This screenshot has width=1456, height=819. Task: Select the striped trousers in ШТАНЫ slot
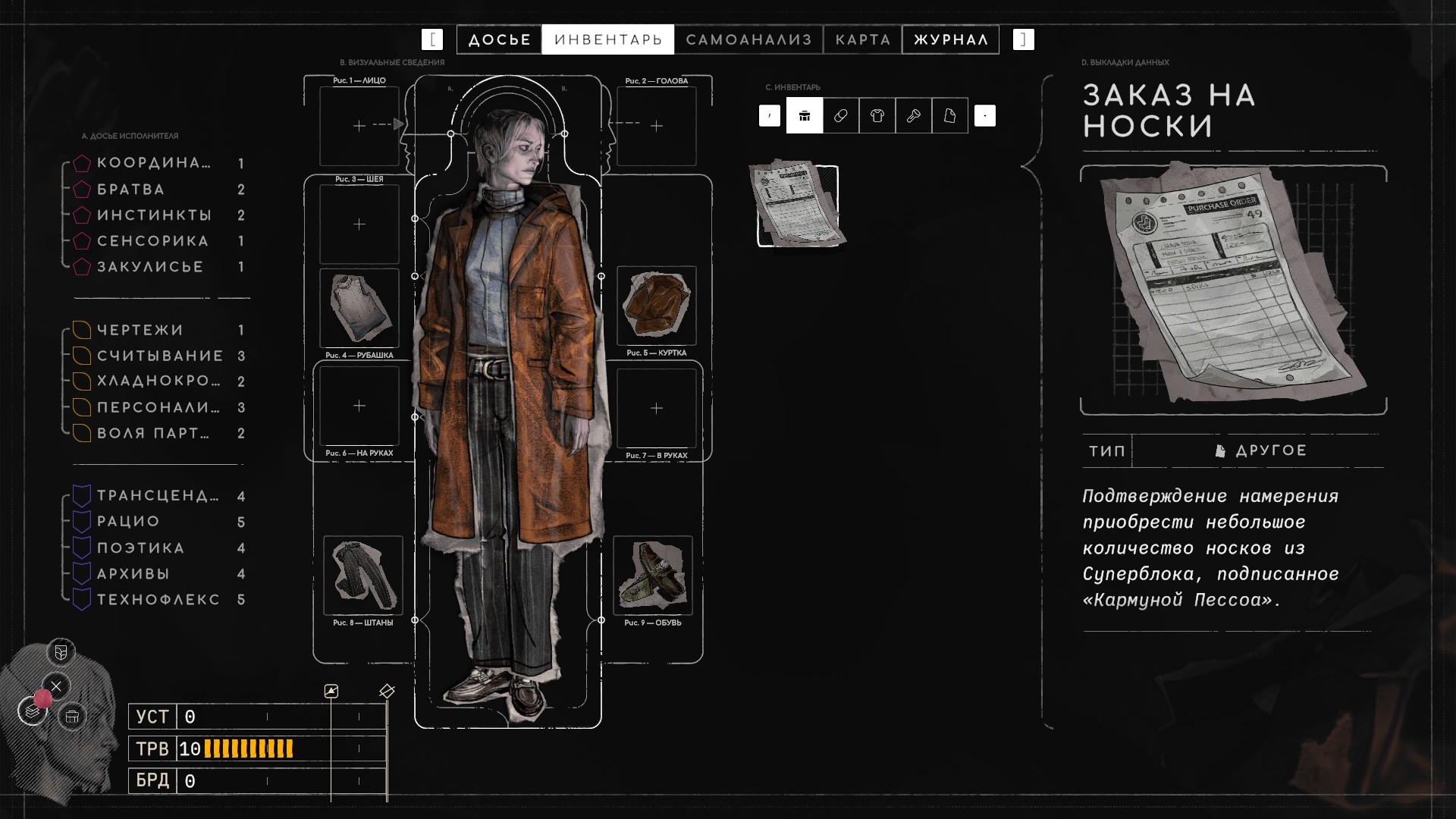tap(363, 576)
